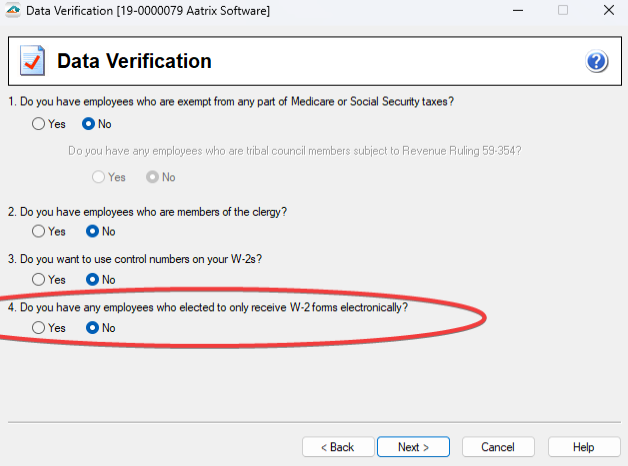Go to previous step with Back button
This screenshot has height=466, width=628.
coord(335,447)
